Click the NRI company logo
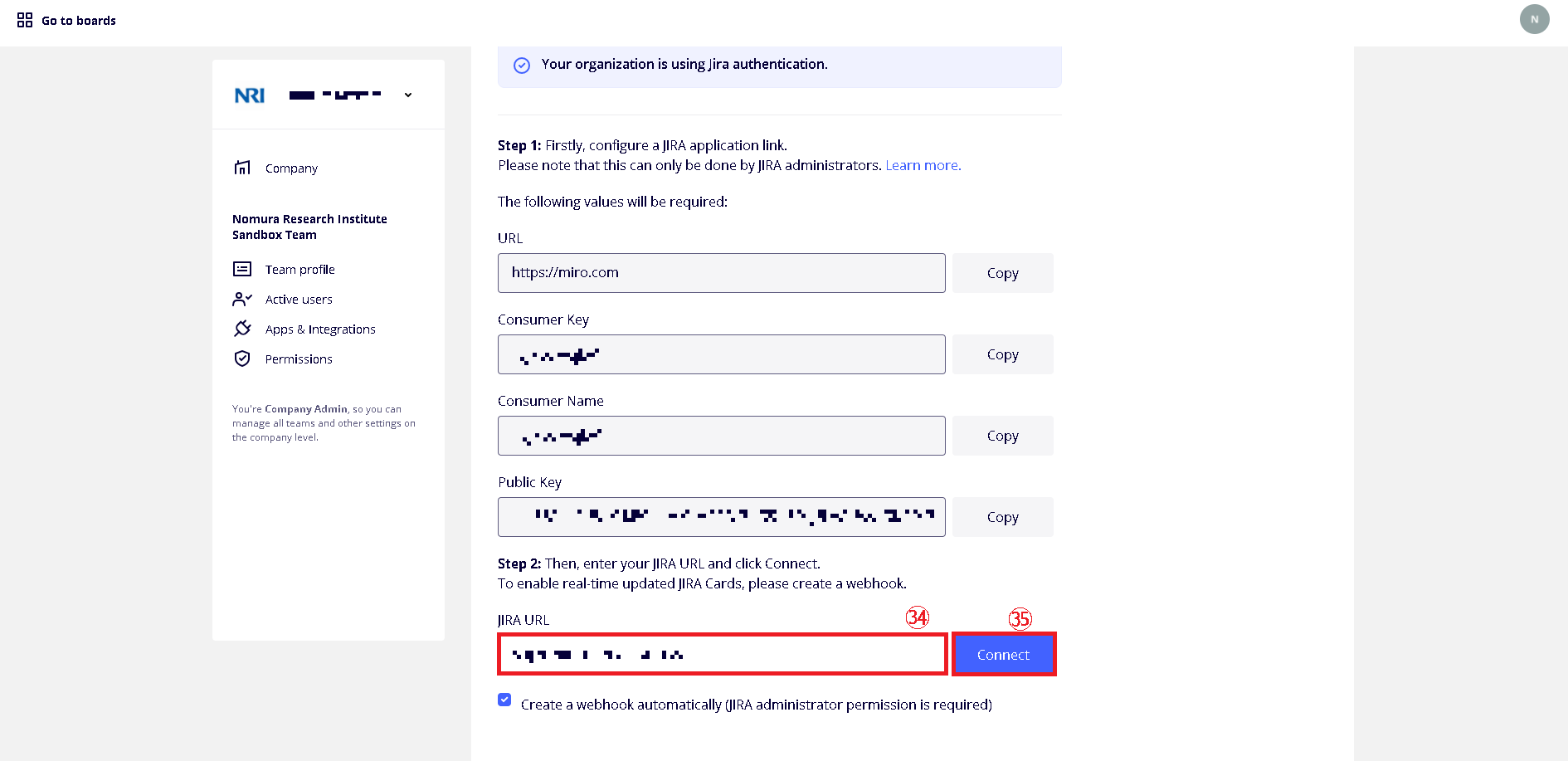 tap(250, 95)
